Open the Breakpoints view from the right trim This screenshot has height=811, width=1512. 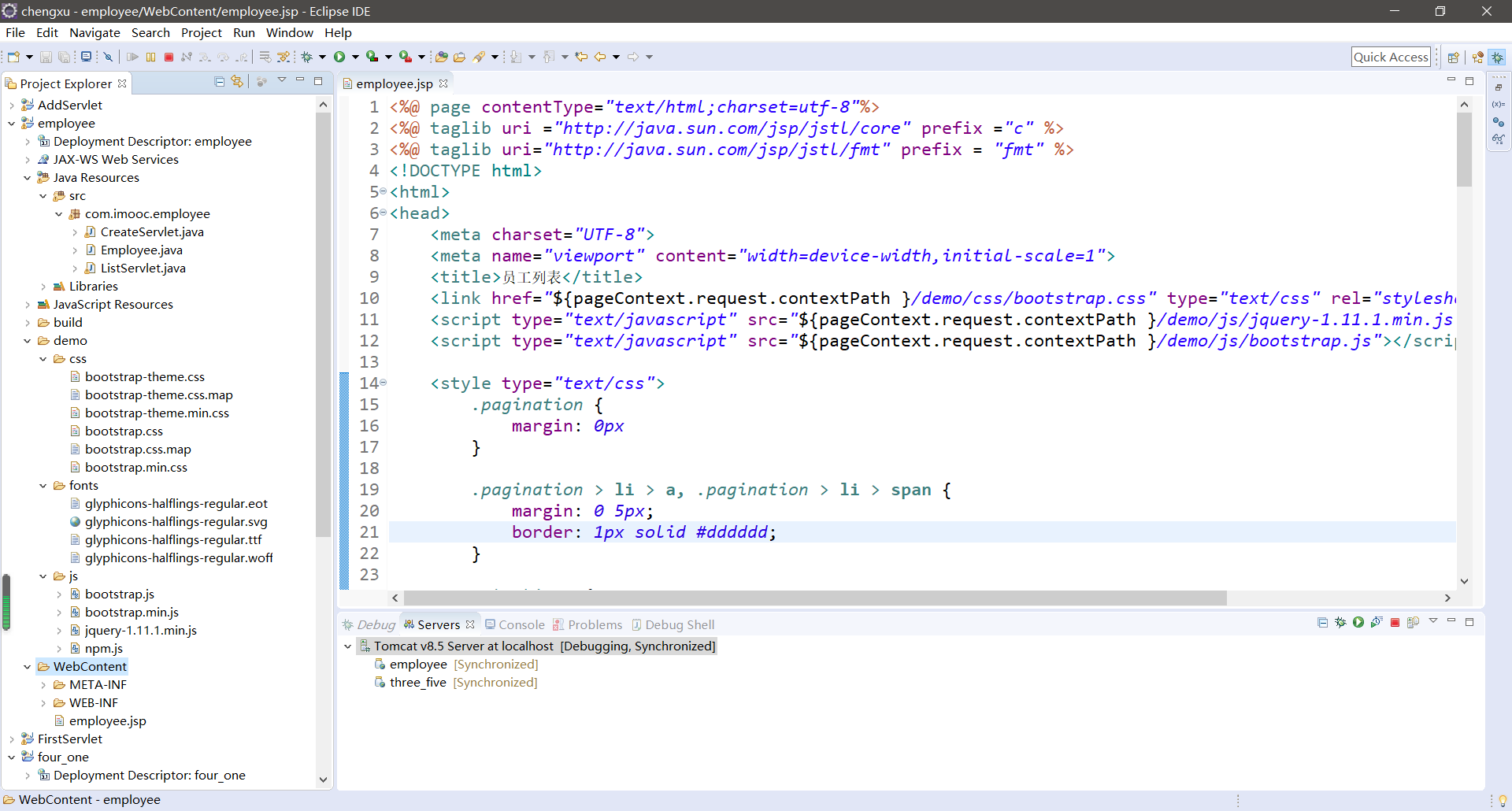coord(1499,121)
